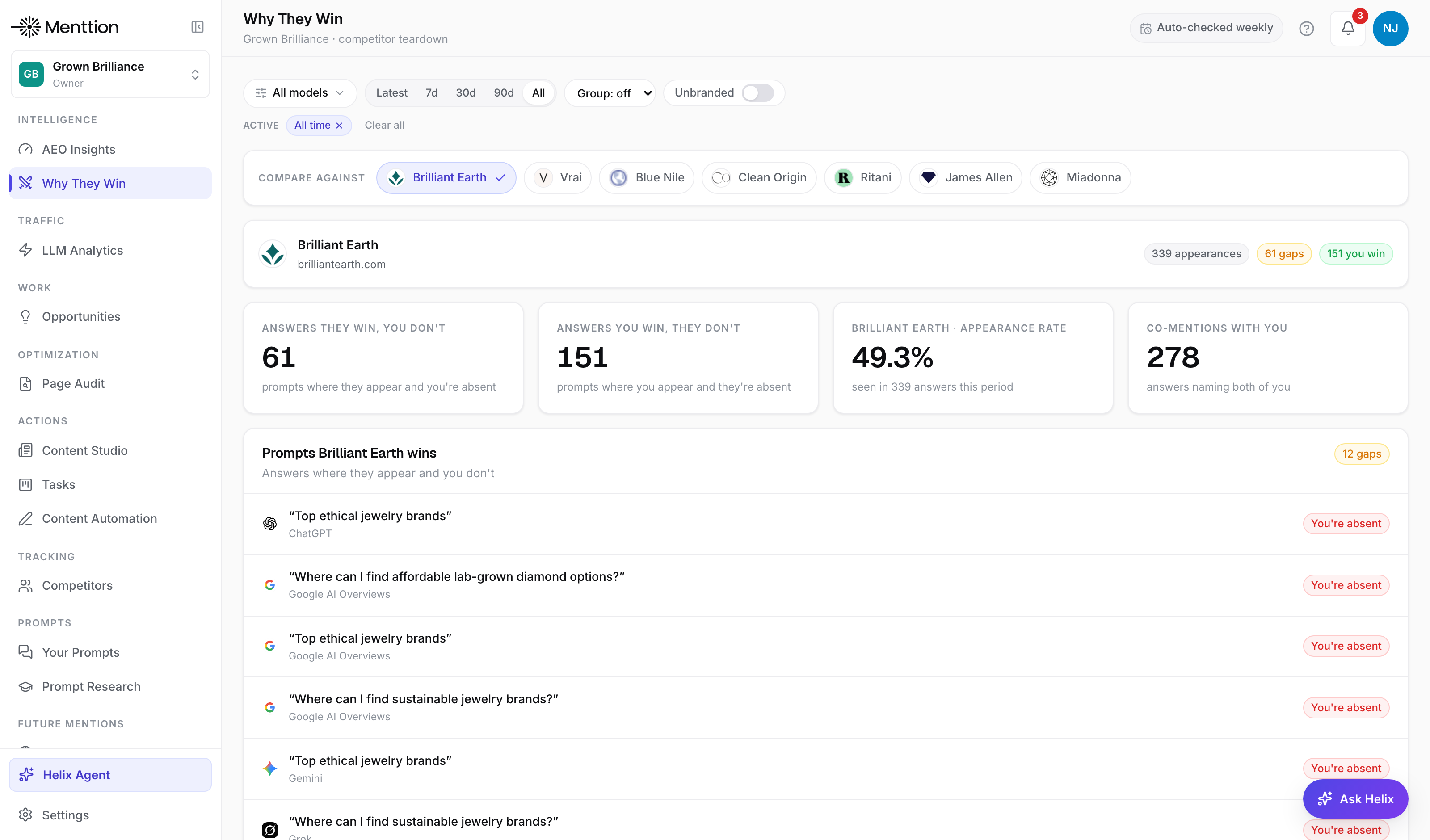The image size is (1430, 840).
Task: Click the Auto-checked weekly button
Action: 1206,28
